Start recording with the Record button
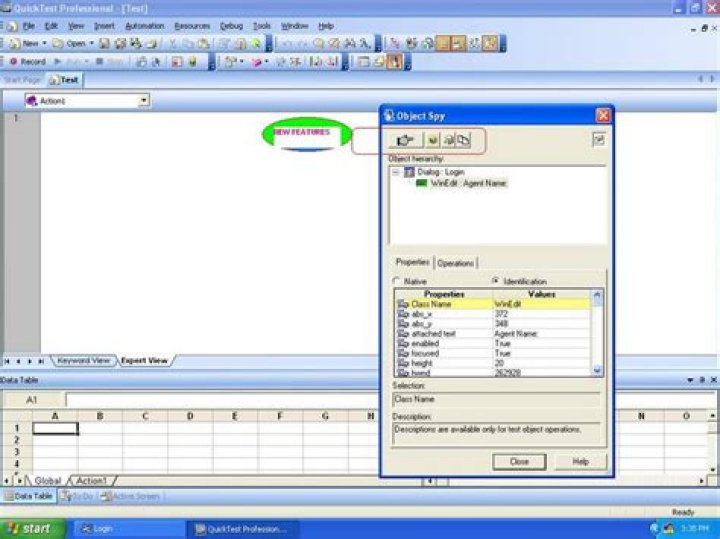The height and width of the screenshot is (539, 720). coord(28,62)
